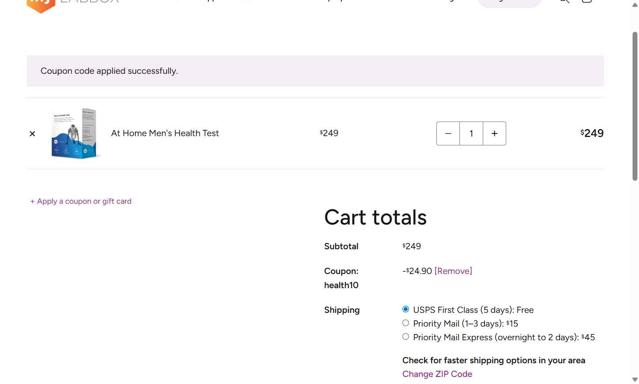Select Priority Mail 1–3 days shipping

coord(405,323)
